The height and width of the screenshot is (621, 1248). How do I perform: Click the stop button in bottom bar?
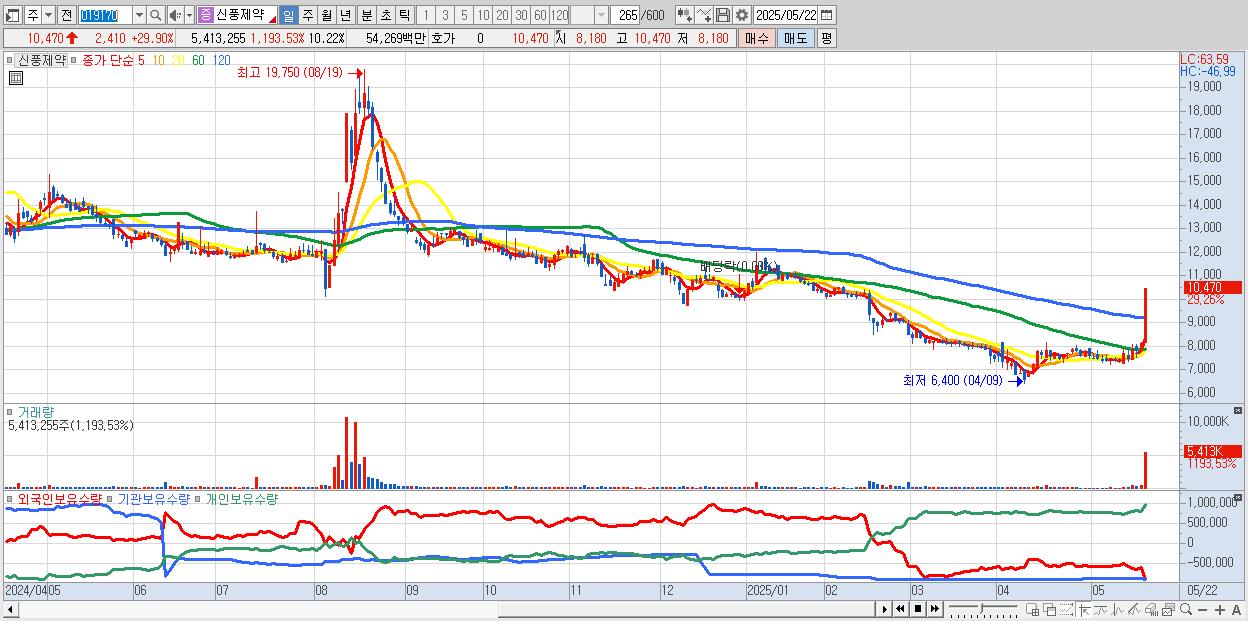(x=918, y=609)
